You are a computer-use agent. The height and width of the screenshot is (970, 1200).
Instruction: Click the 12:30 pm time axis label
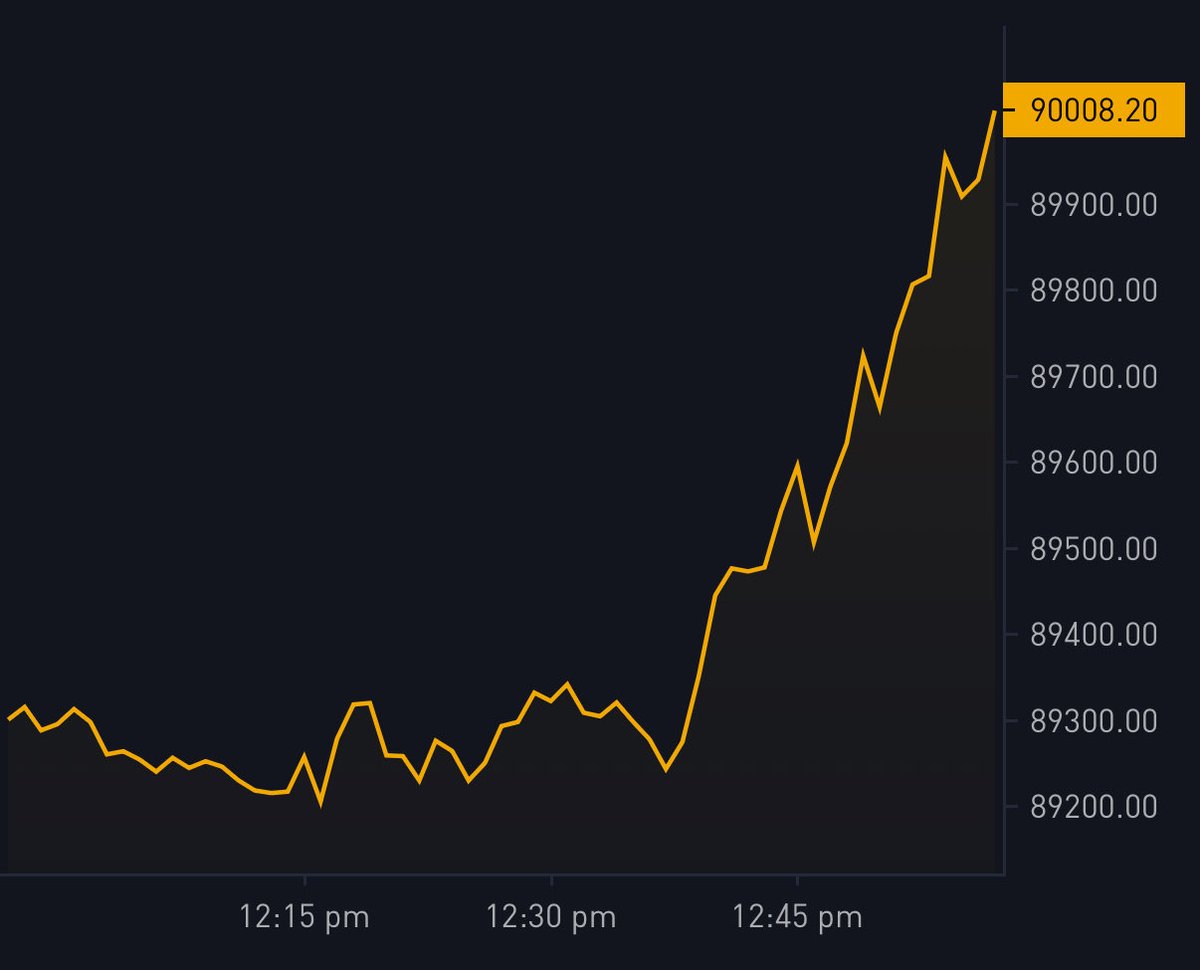pyautogui.click(x=551, y=916)
